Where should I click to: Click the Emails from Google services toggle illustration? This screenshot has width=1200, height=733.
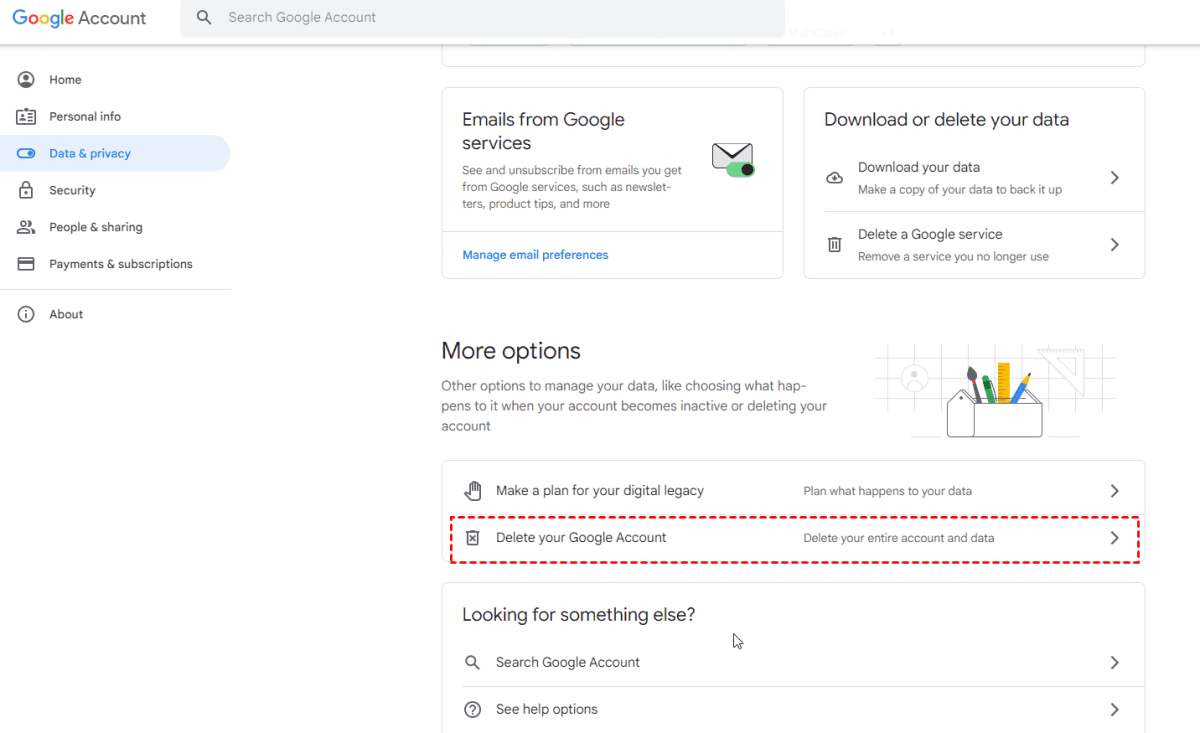[x=733, y=159]
